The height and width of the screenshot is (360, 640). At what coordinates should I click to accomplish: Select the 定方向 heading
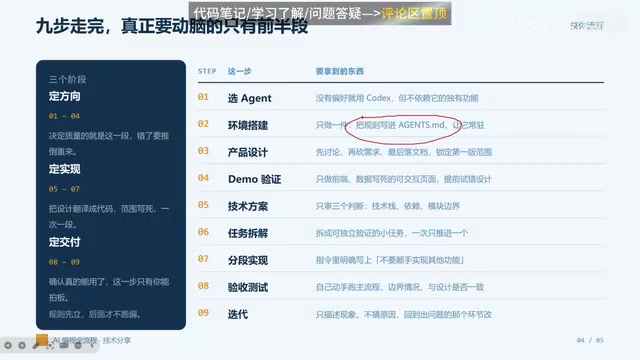point(64,96)
